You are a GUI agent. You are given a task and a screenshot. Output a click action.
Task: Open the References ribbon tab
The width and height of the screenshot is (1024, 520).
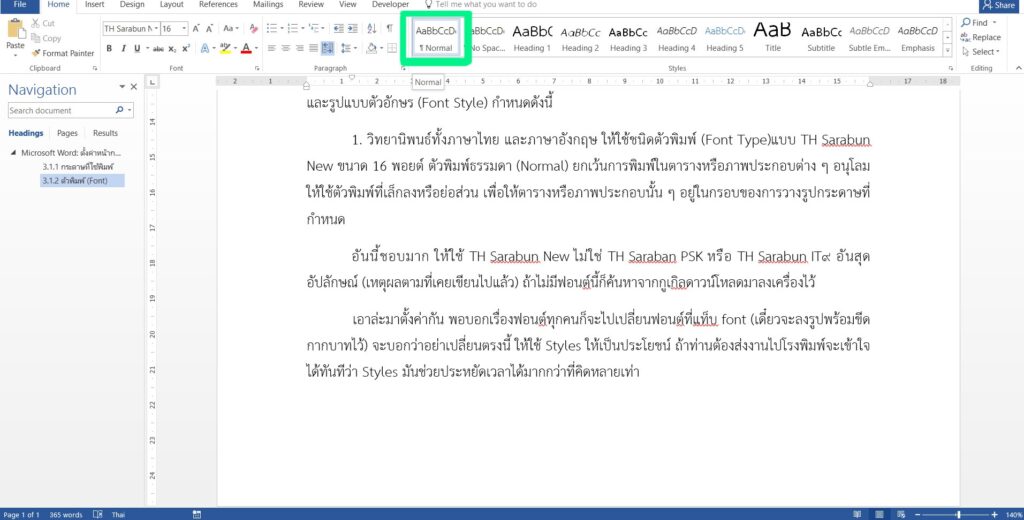click(x=218, y=5)
